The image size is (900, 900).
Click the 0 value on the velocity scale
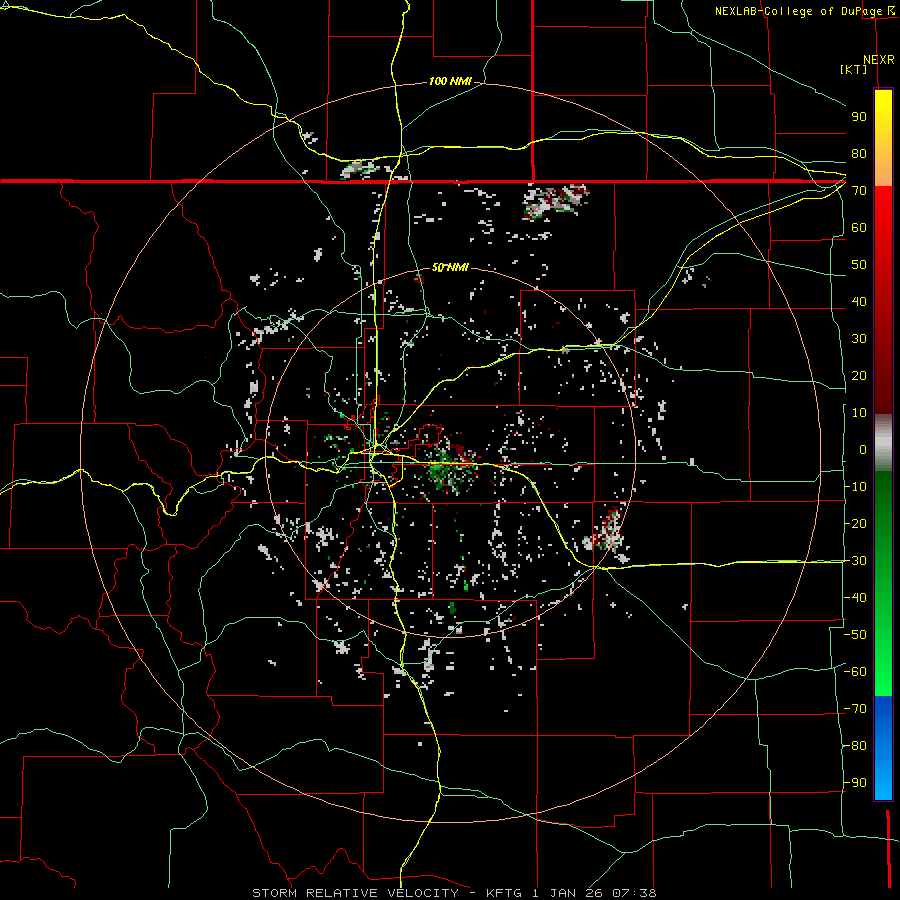pyautogui.click(x=863, y=450)
